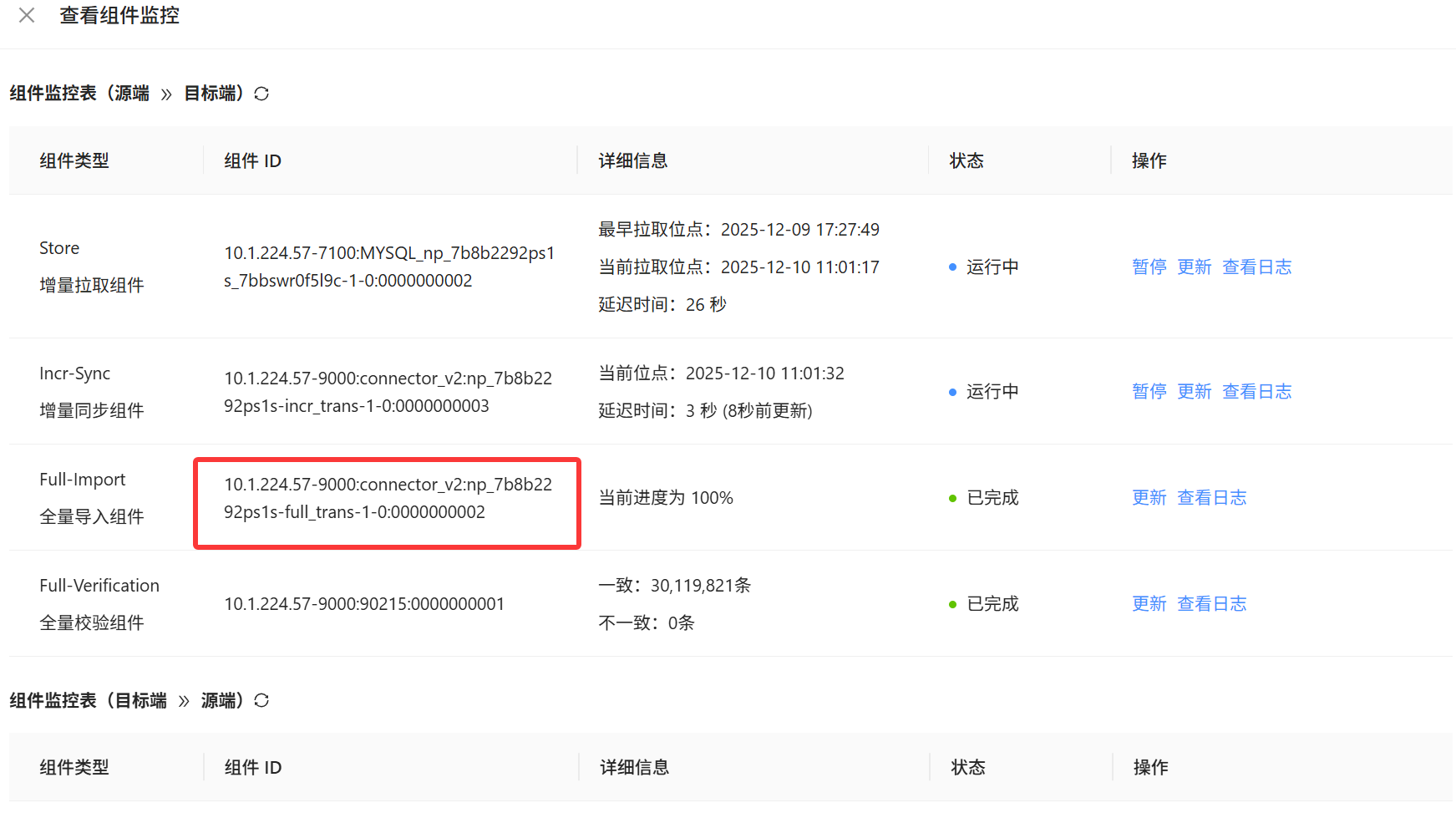Update the Store component

click(x=1194, y=267)
